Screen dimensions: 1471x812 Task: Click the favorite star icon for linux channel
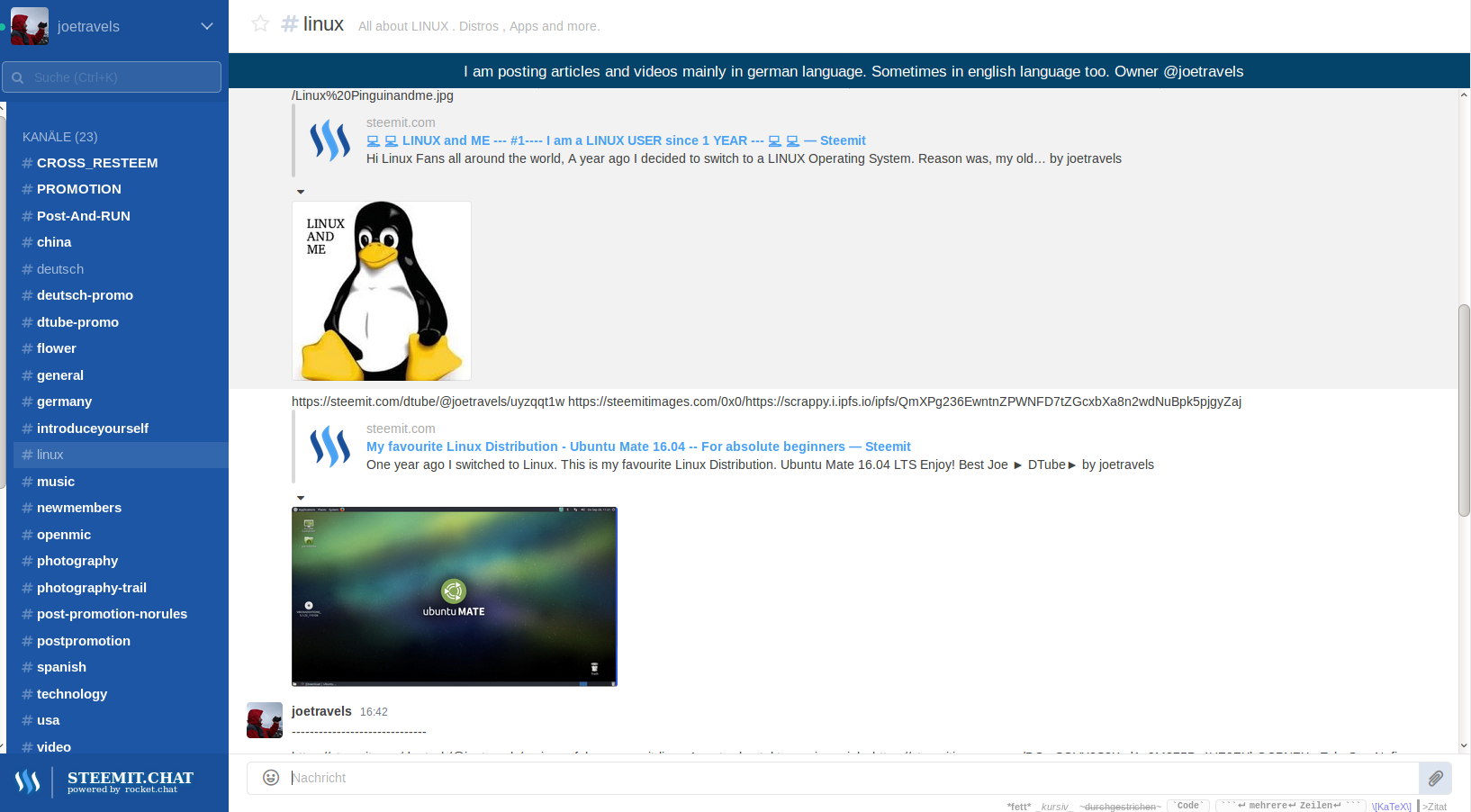point(260,24)
